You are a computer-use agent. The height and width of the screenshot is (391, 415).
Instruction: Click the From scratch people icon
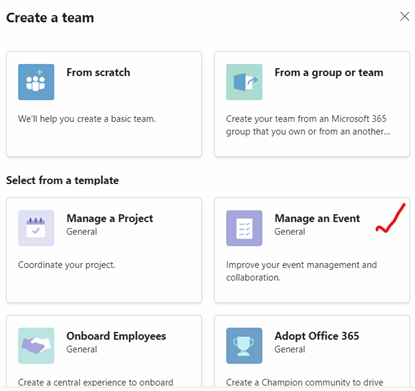pos(36,82)
